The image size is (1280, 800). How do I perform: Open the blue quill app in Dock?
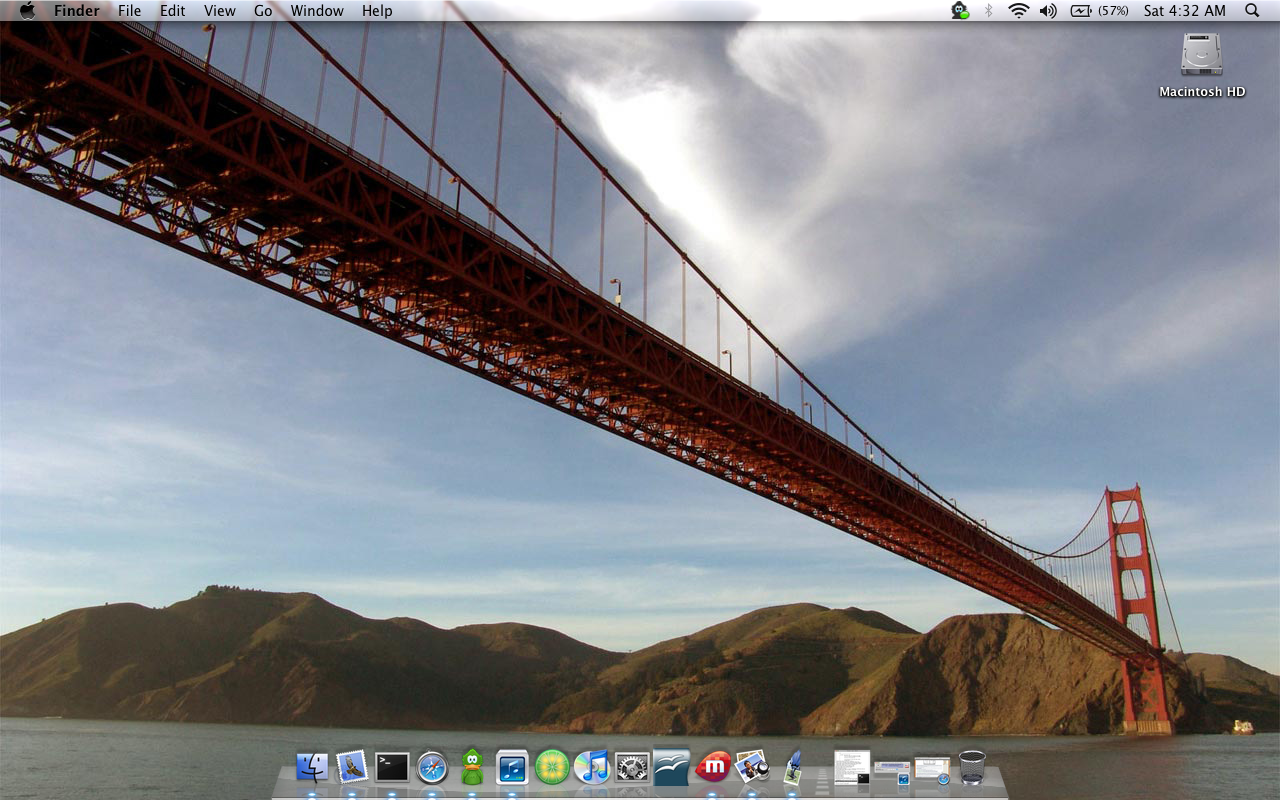click(x=792, y=767)
